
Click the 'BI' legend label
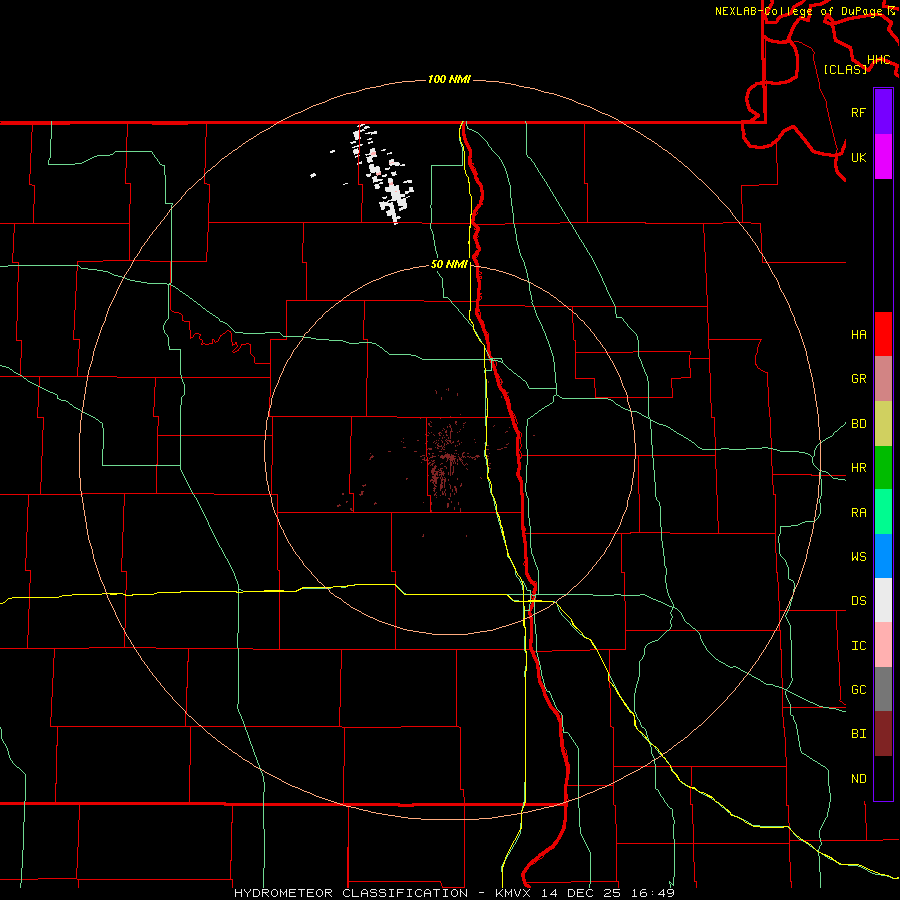858,734
